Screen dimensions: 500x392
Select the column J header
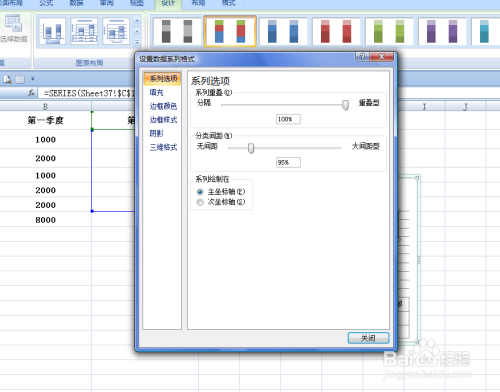(x=465, y=107)
